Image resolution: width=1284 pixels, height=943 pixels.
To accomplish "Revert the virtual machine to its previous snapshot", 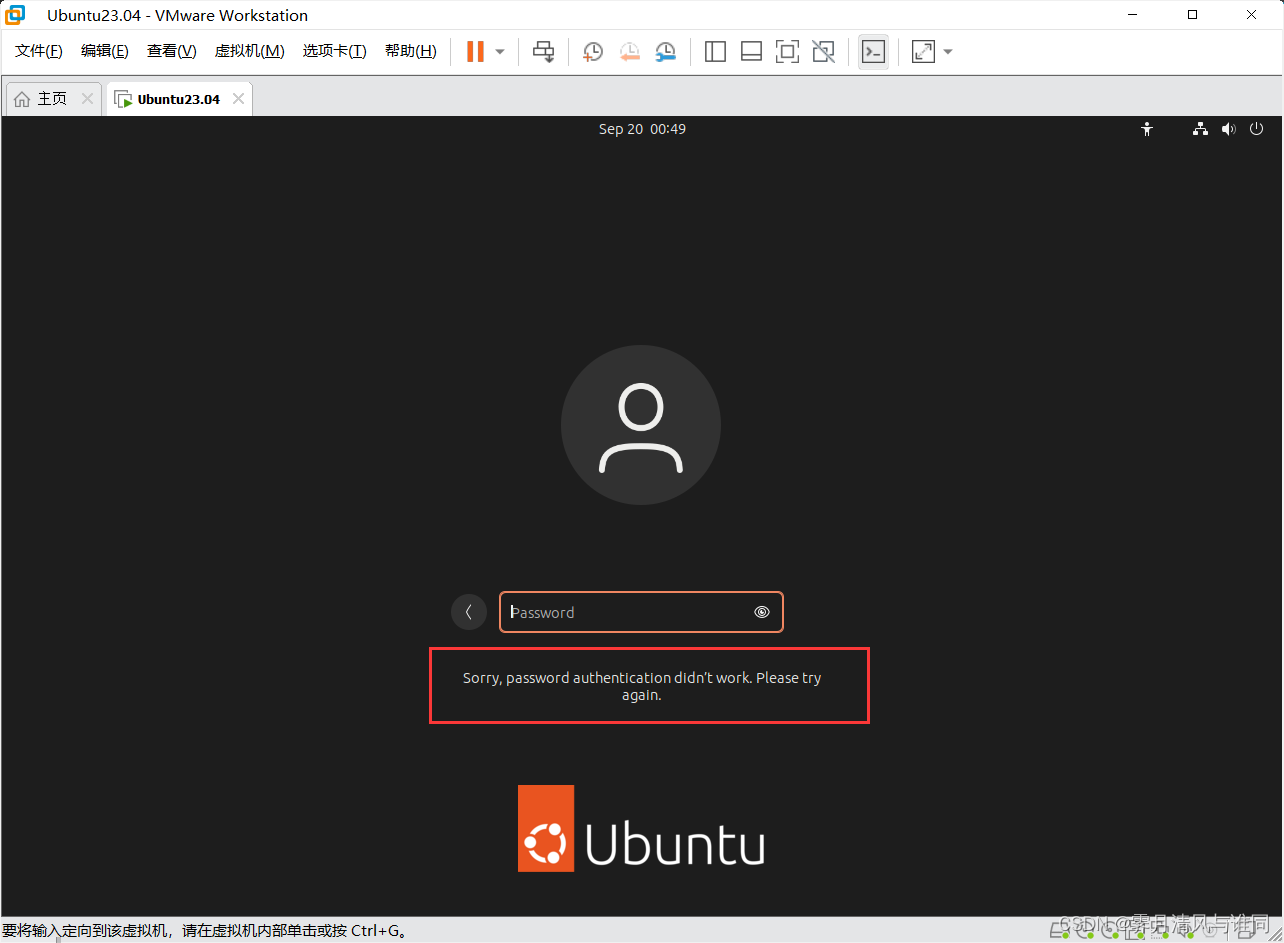I will [x=629, y=51].
